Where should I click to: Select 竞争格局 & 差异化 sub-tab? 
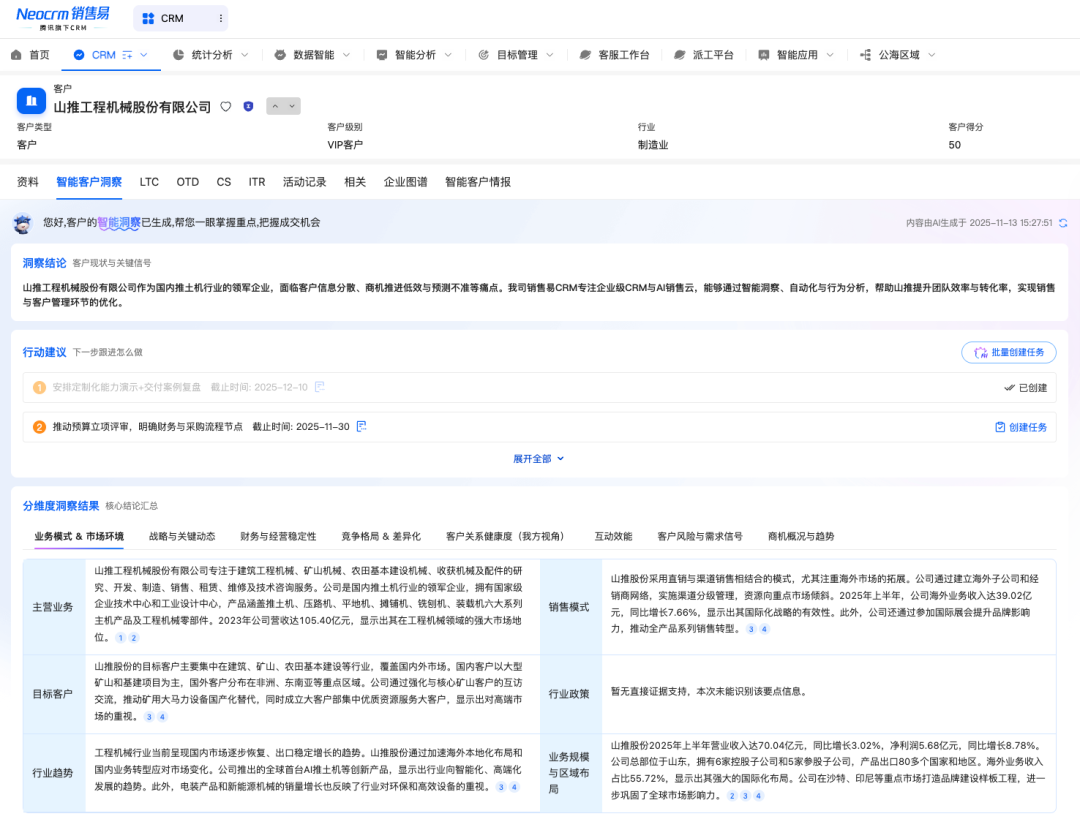[381, 536]
